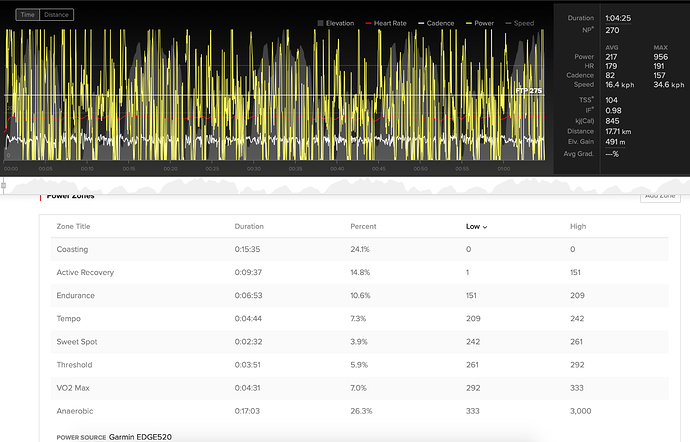Select the VO2 Max zone row

click(x=360, y=388)
